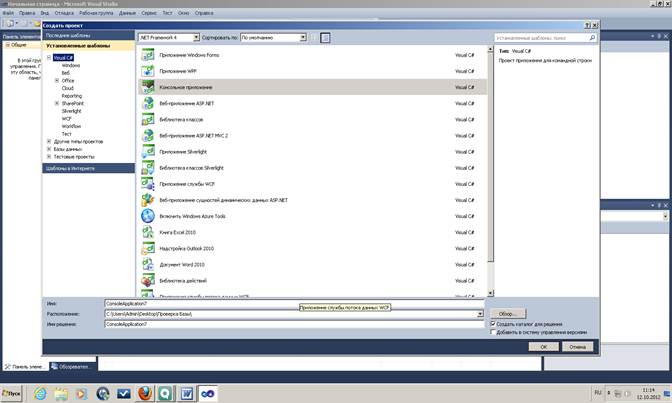
Task: Select 'Установленные шаблоны' section header
Action: pyautogui.click(x=88, y=45)
